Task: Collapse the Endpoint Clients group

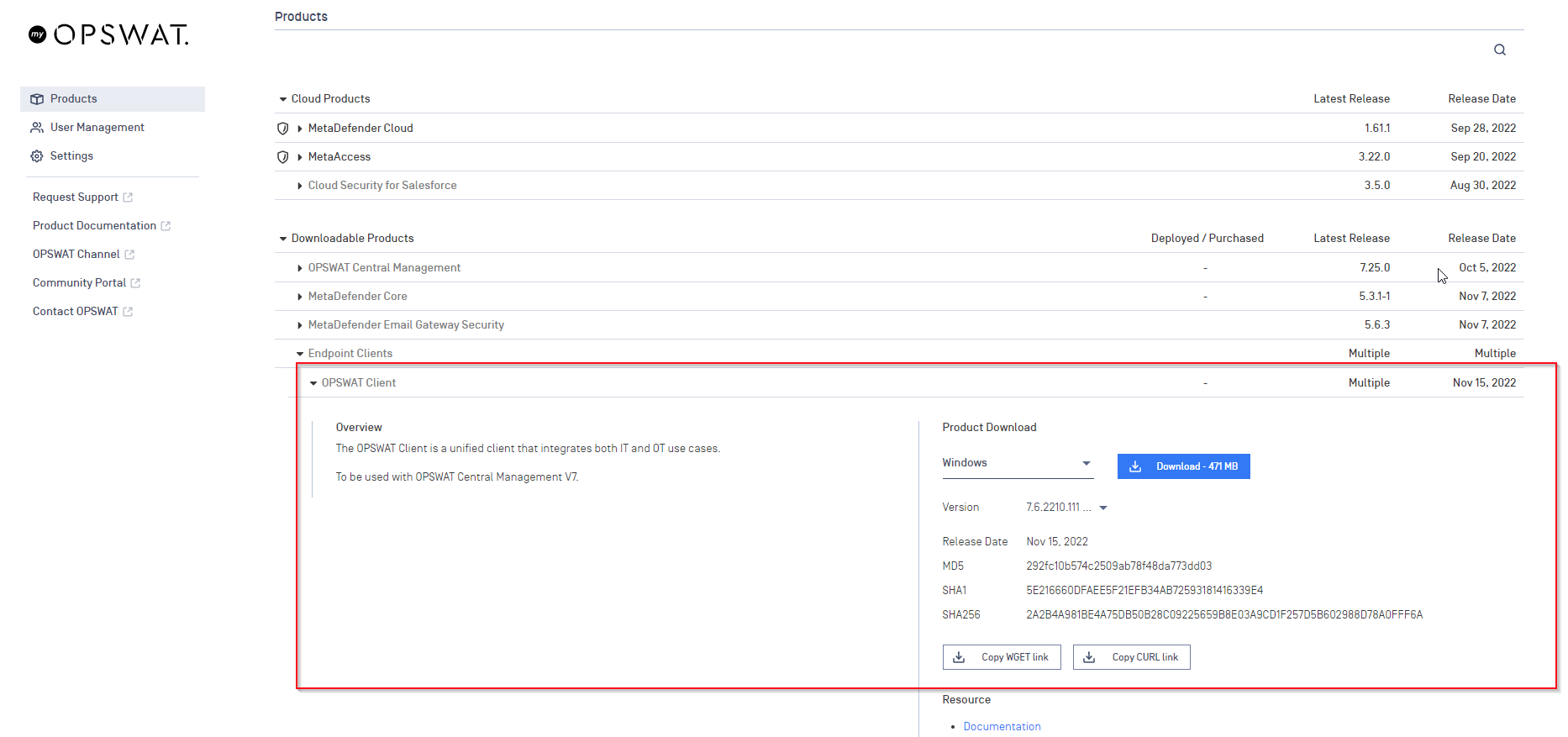Action: click(299, 354)
